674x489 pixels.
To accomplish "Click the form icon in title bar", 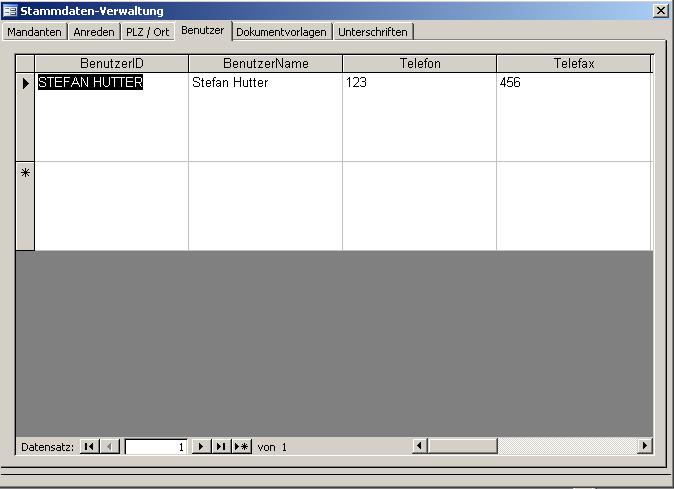I will coord(10,10).
